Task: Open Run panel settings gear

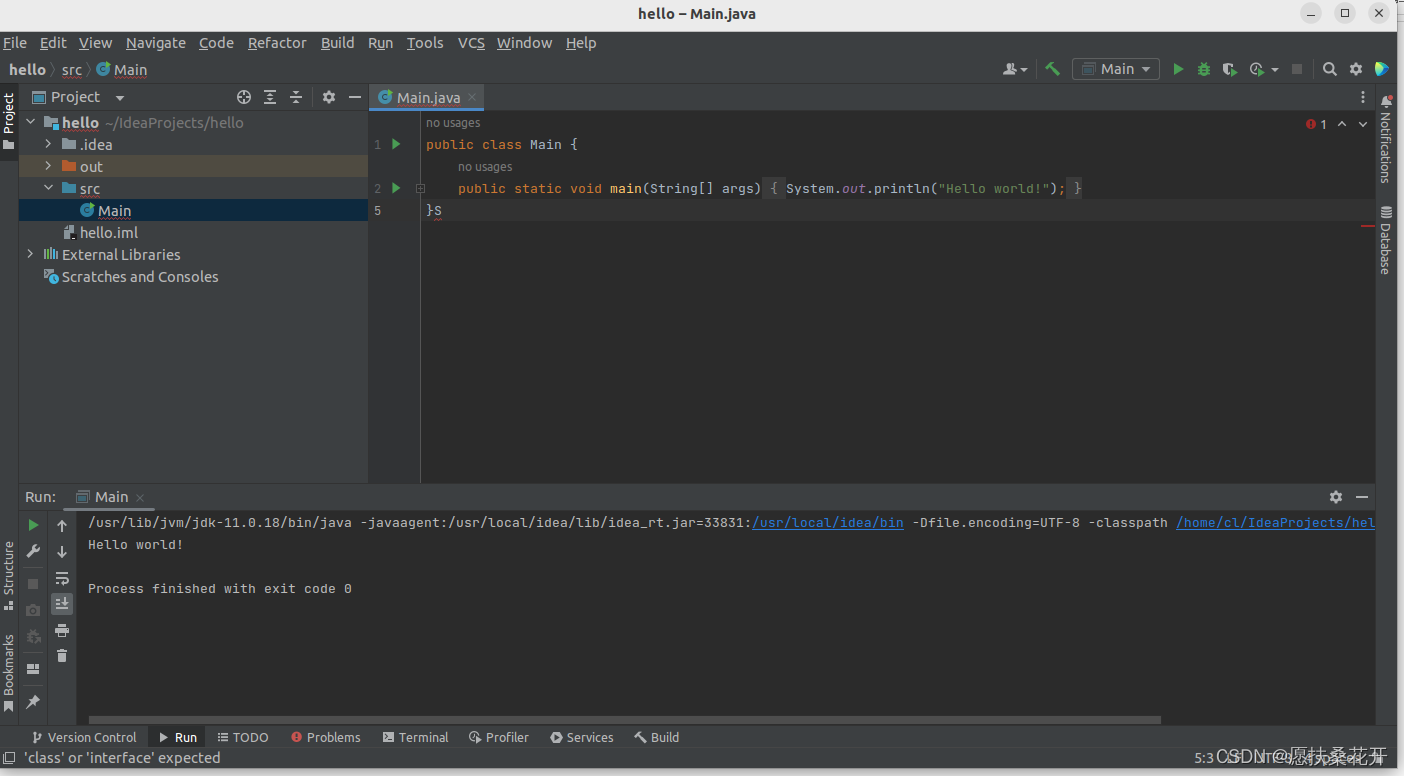Action: pos(1336,497)
